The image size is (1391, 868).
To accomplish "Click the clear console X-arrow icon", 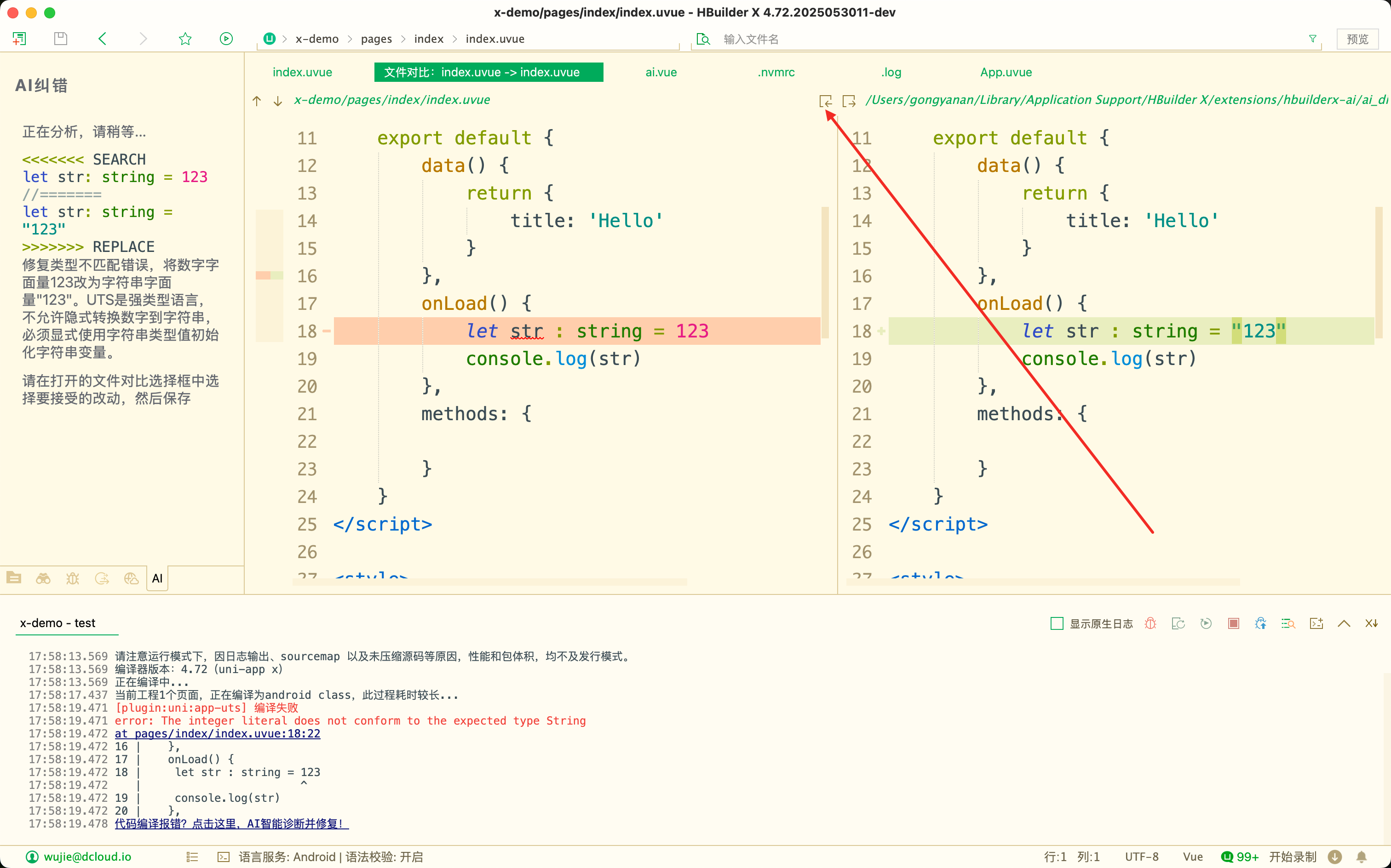I will point(1372,623).
